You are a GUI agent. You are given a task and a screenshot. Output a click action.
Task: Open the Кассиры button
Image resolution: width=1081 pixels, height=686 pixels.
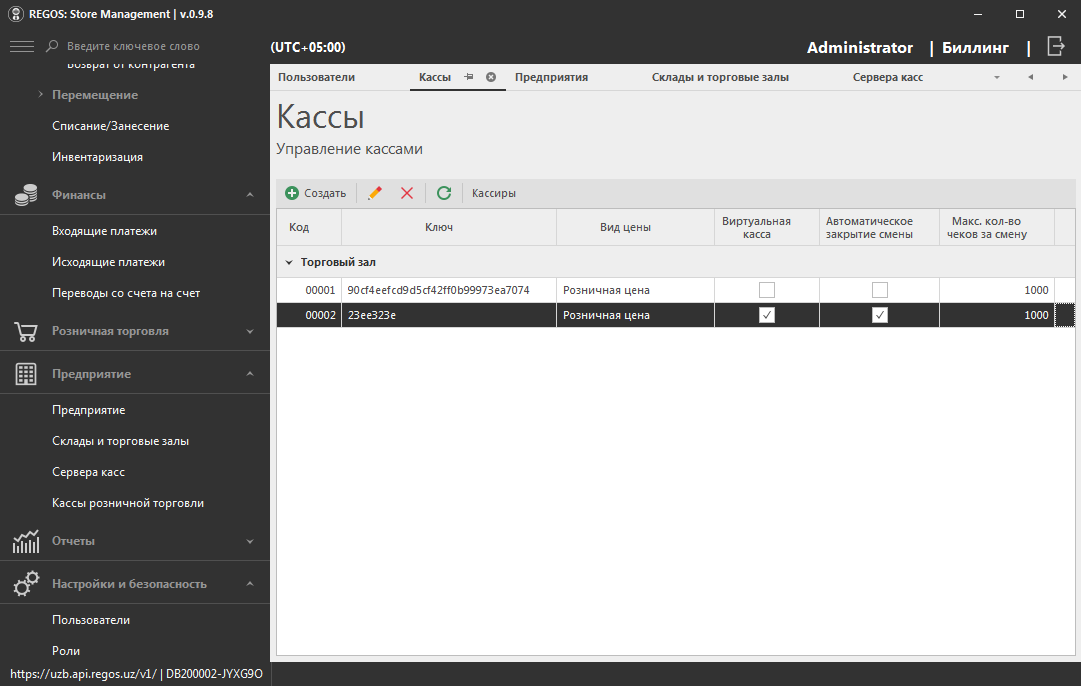click(x=494, y=193)
